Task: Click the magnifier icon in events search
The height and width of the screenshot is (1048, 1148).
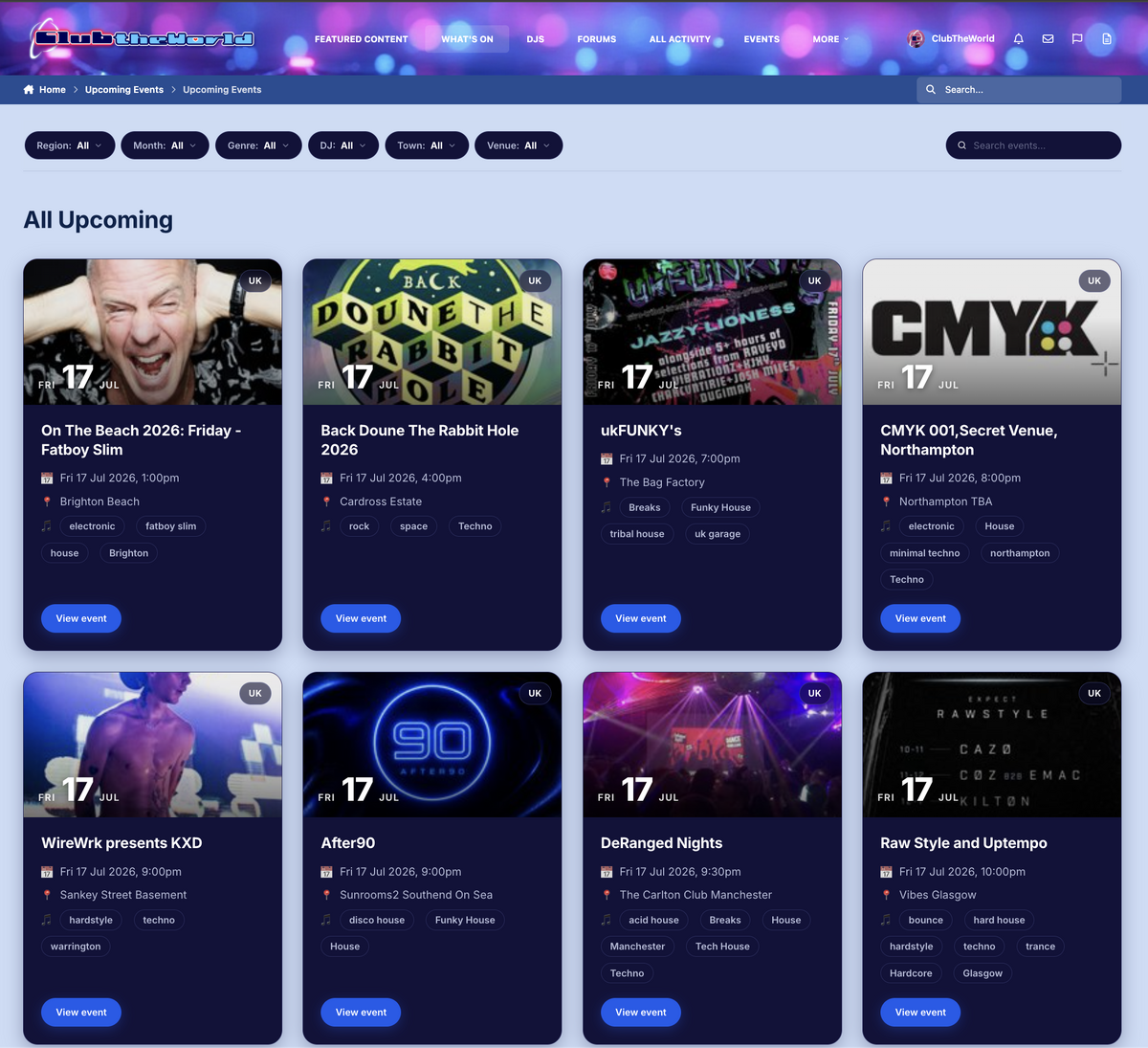Action: (961, 145)
